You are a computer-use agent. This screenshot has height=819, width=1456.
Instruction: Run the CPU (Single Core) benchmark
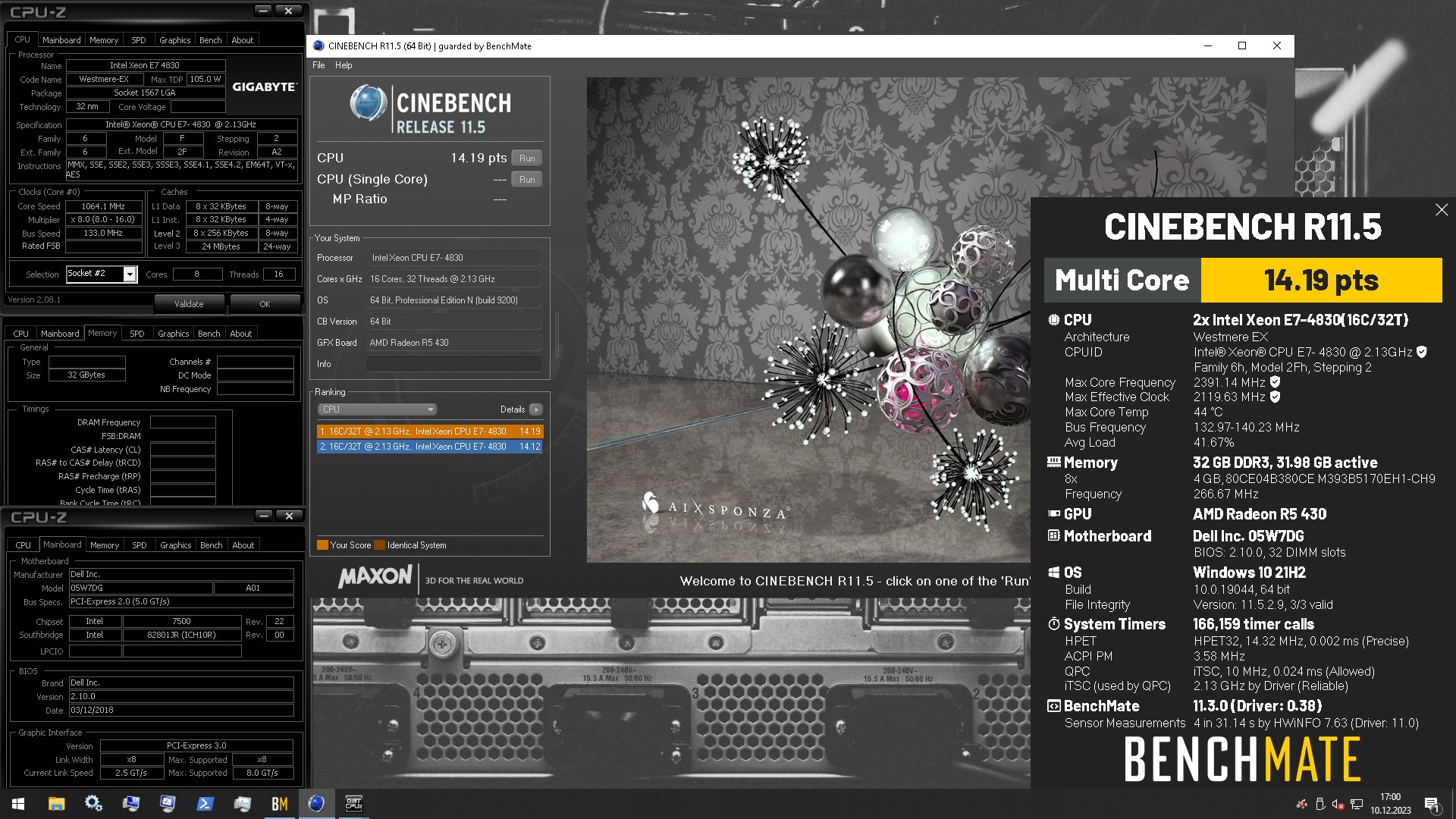(527, 180)
